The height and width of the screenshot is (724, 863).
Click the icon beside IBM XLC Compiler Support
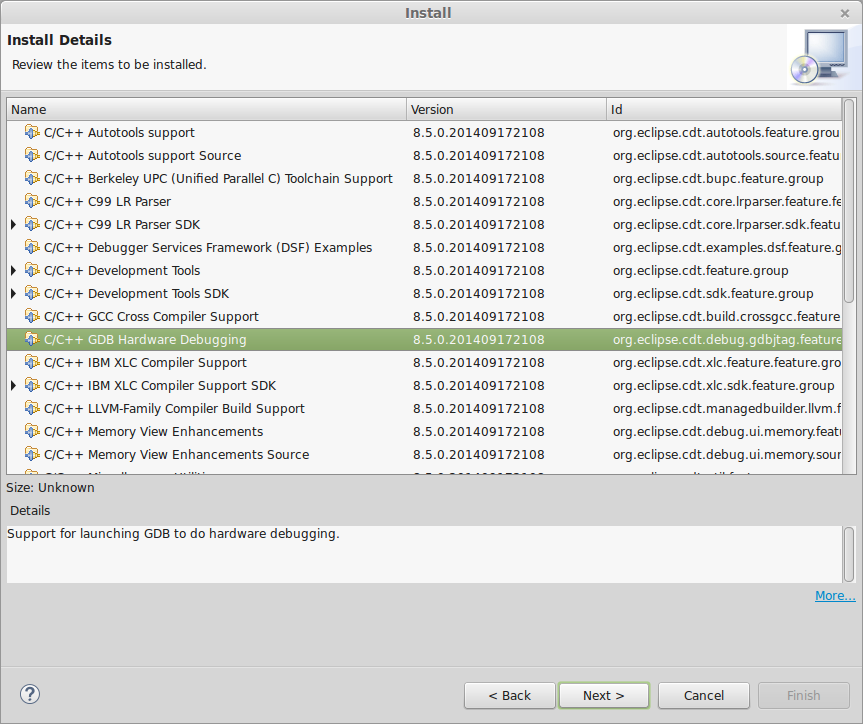click(x=32, y=362)
